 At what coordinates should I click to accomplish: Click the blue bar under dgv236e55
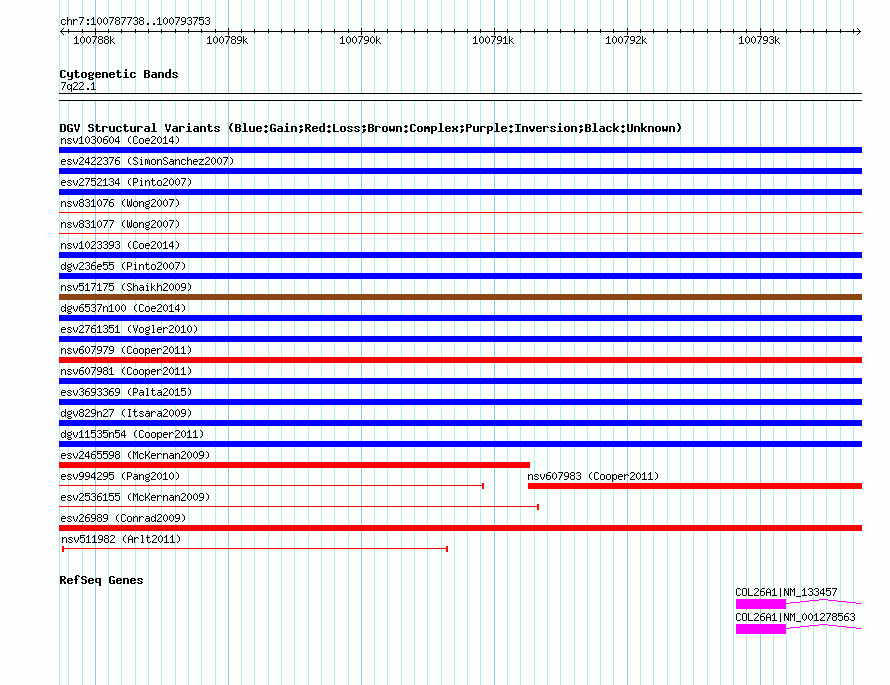point(460,276)
